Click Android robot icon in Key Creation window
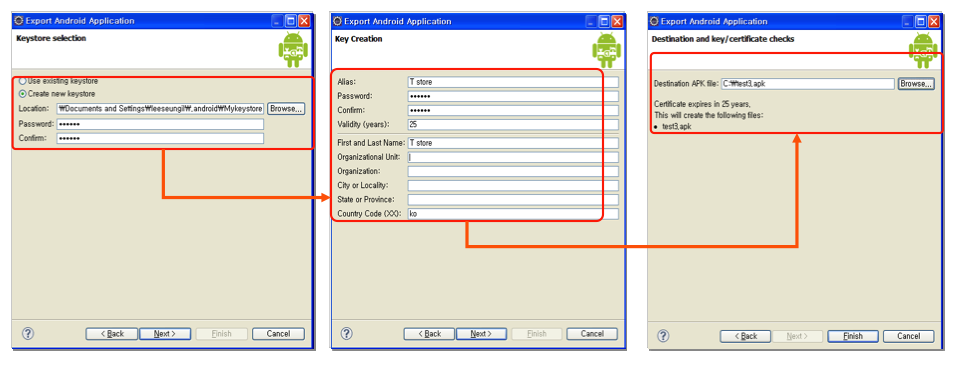Image resolution: width=957 pixels, height=366 pixels. (x=606, y=50)
